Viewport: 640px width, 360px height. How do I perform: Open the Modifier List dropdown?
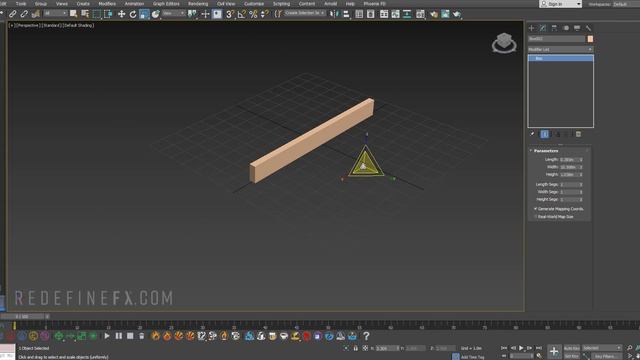point(560,49)
